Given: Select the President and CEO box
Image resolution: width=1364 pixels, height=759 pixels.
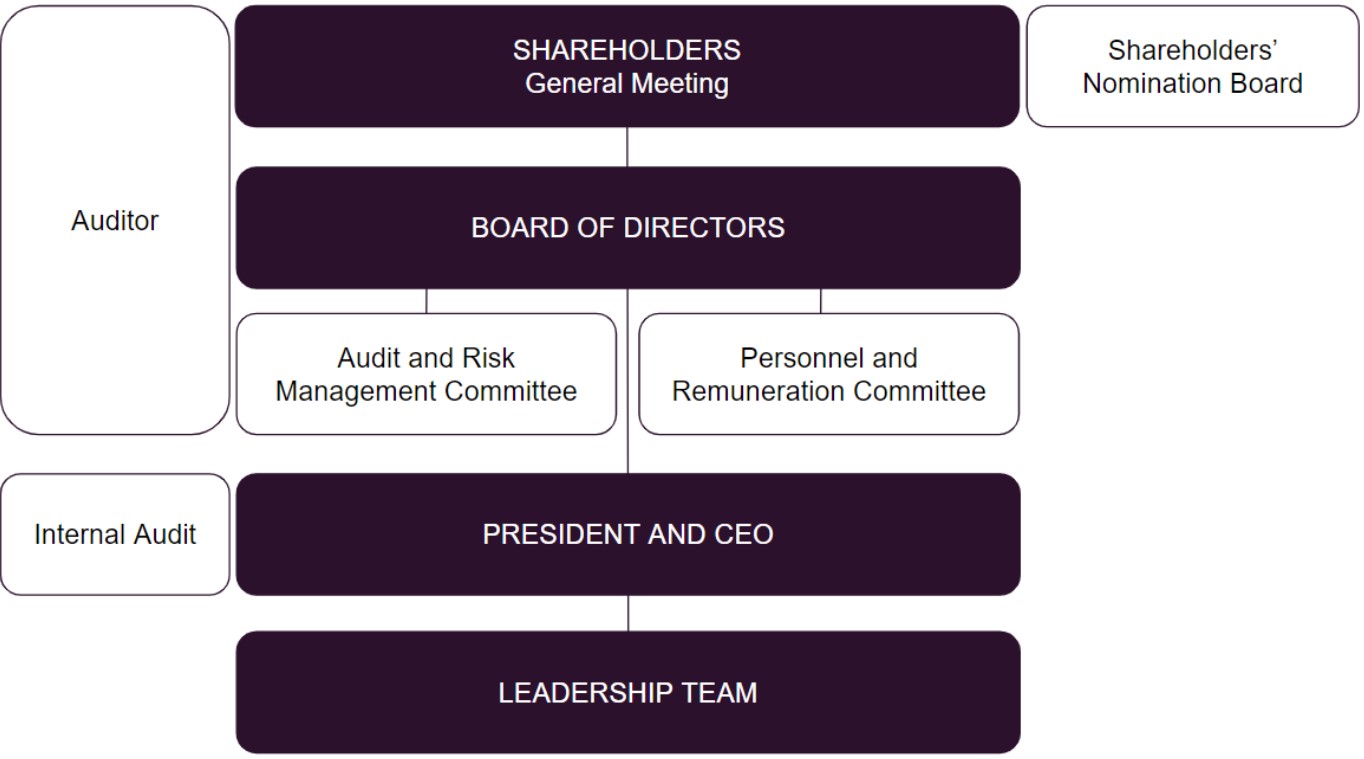Looking at the screenshot, I should (627, 534).
